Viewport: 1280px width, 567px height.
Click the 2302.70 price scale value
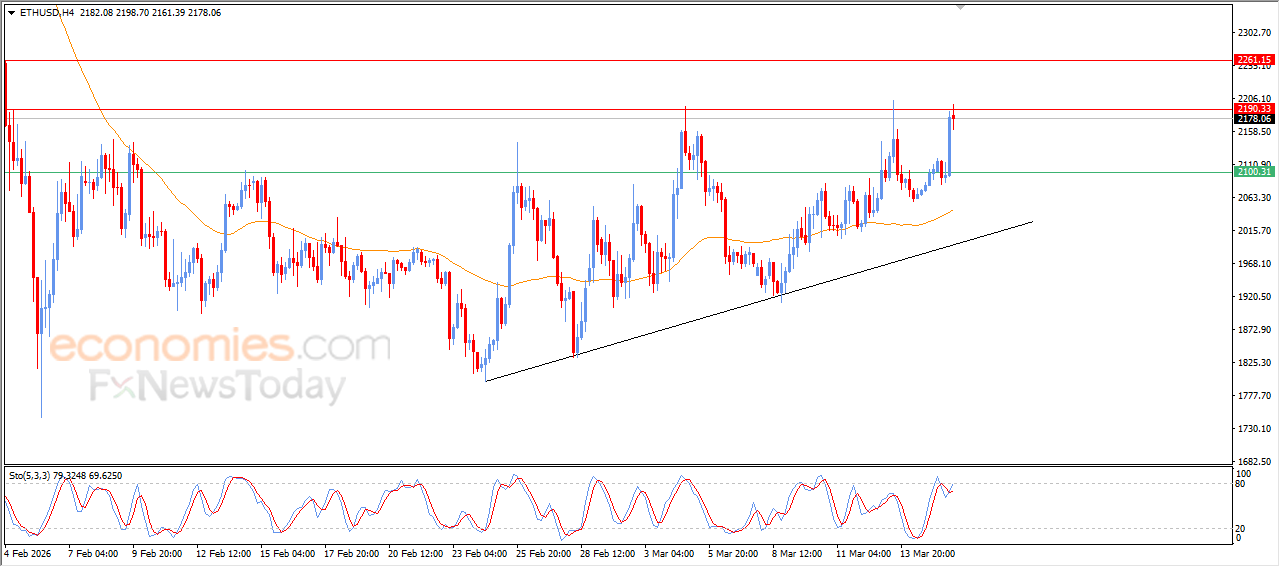[x=1254, y=33]
